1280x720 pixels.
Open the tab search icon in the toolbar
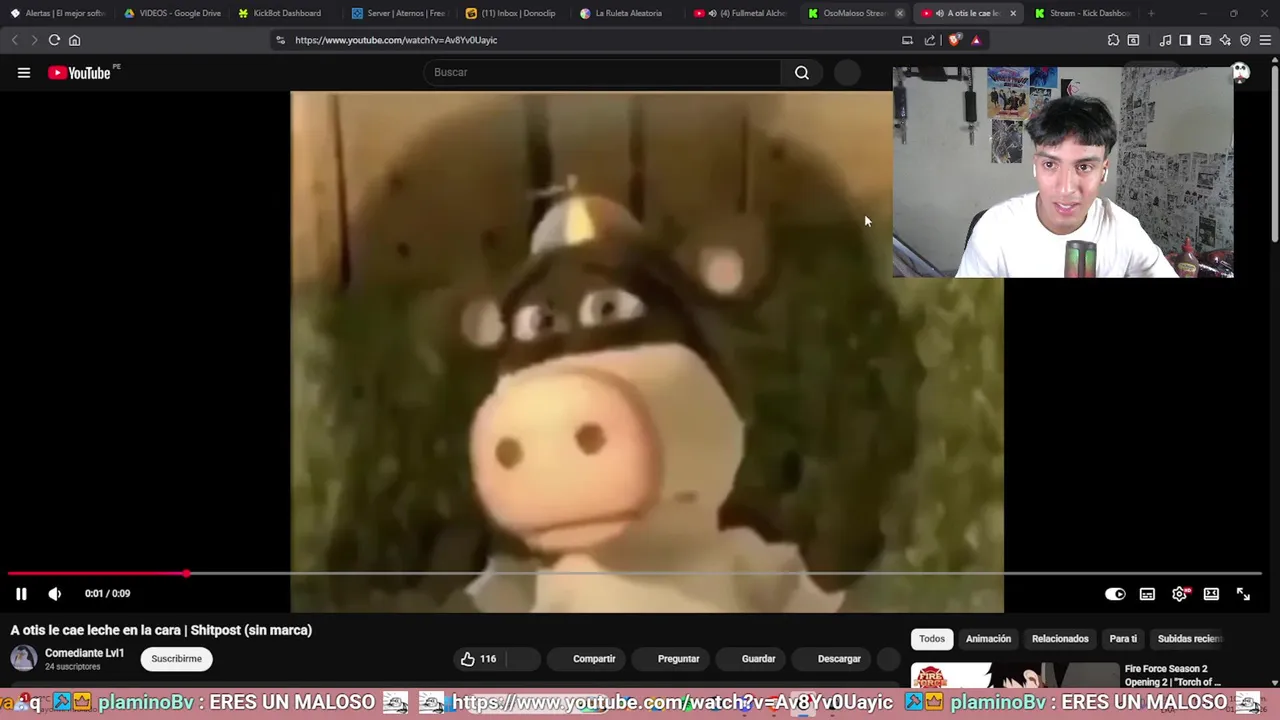point(1133,40)
